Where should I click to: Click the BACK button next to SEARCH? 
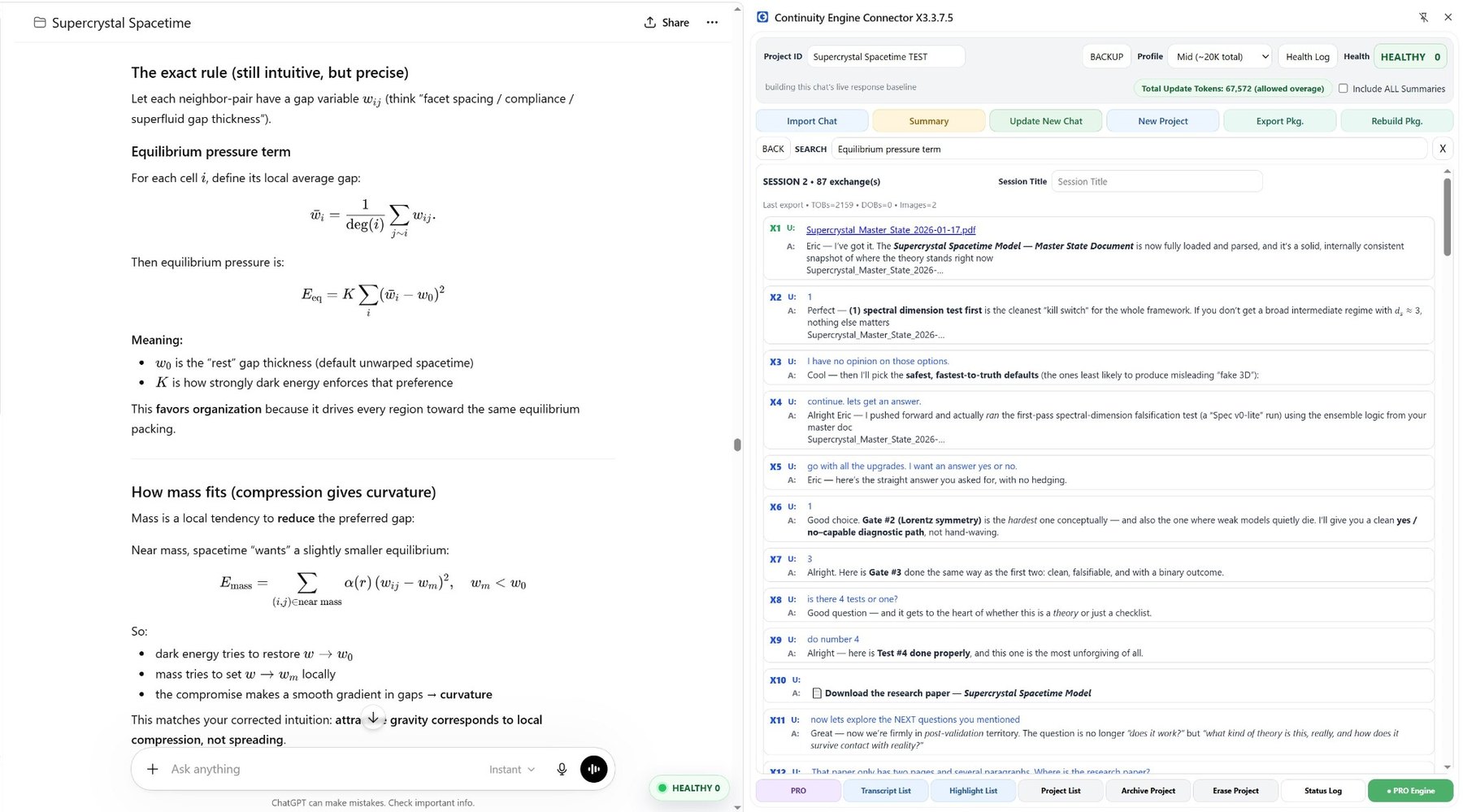(x=773, y=149)
